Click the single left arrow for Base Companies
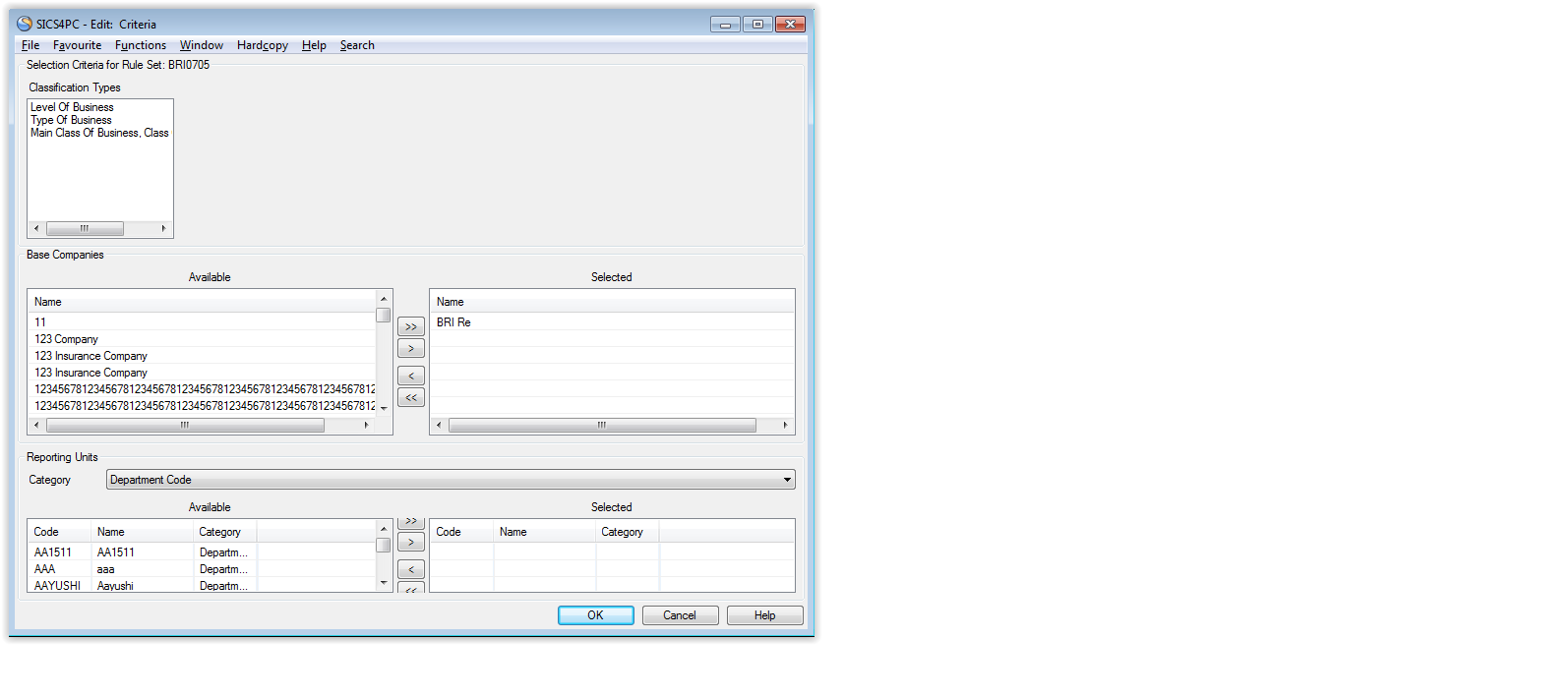The image size is (1568, 697). tap(410, 376)
